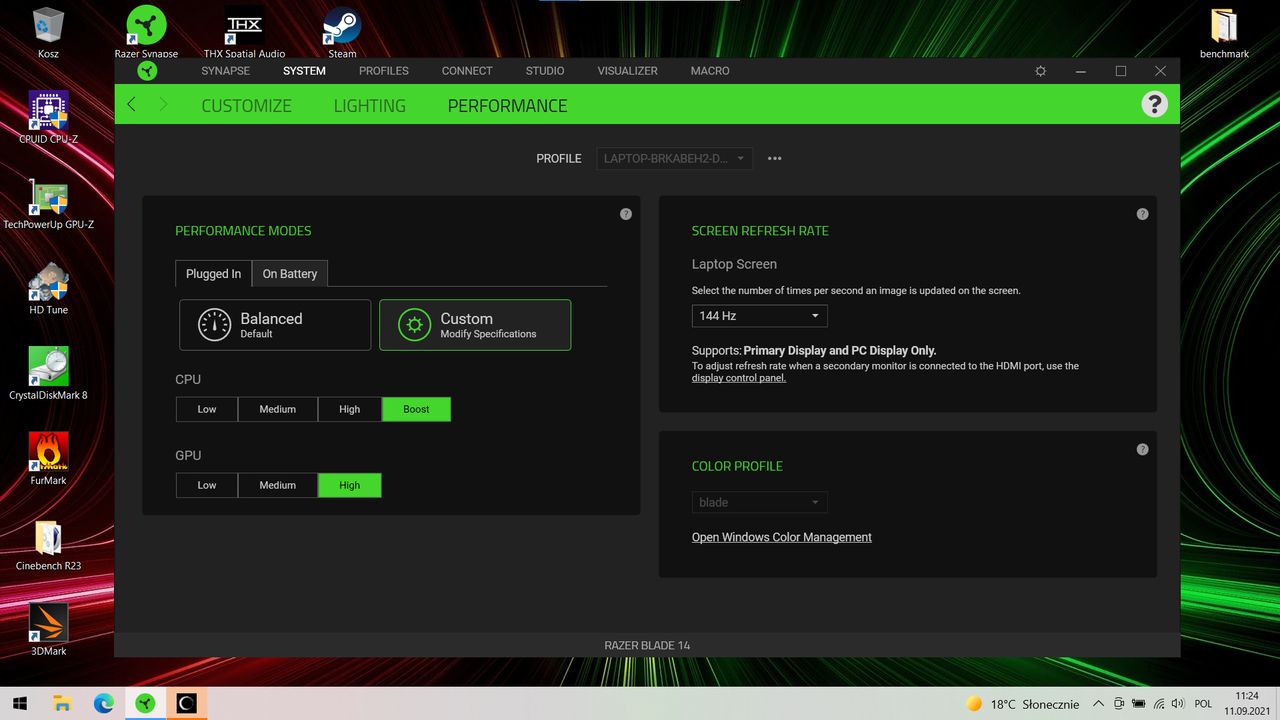Show Screen Refresh Rate help tooltip icon
The image size is (1280, 720).
[1143, 214]
